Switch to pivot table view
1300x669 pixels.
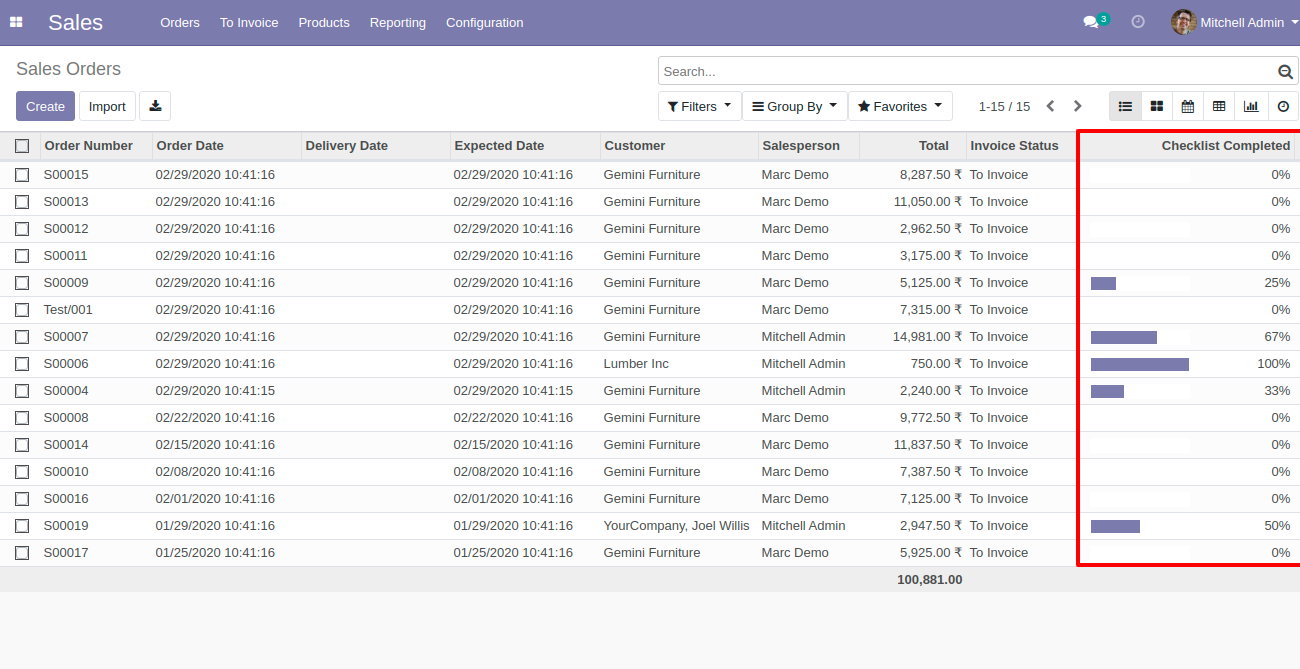1219,106
